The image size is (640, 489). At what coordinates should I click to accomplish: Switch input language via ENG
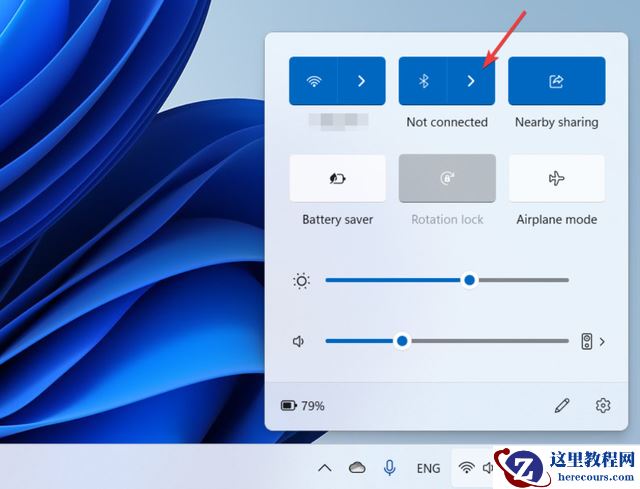(x=428, y=468)
